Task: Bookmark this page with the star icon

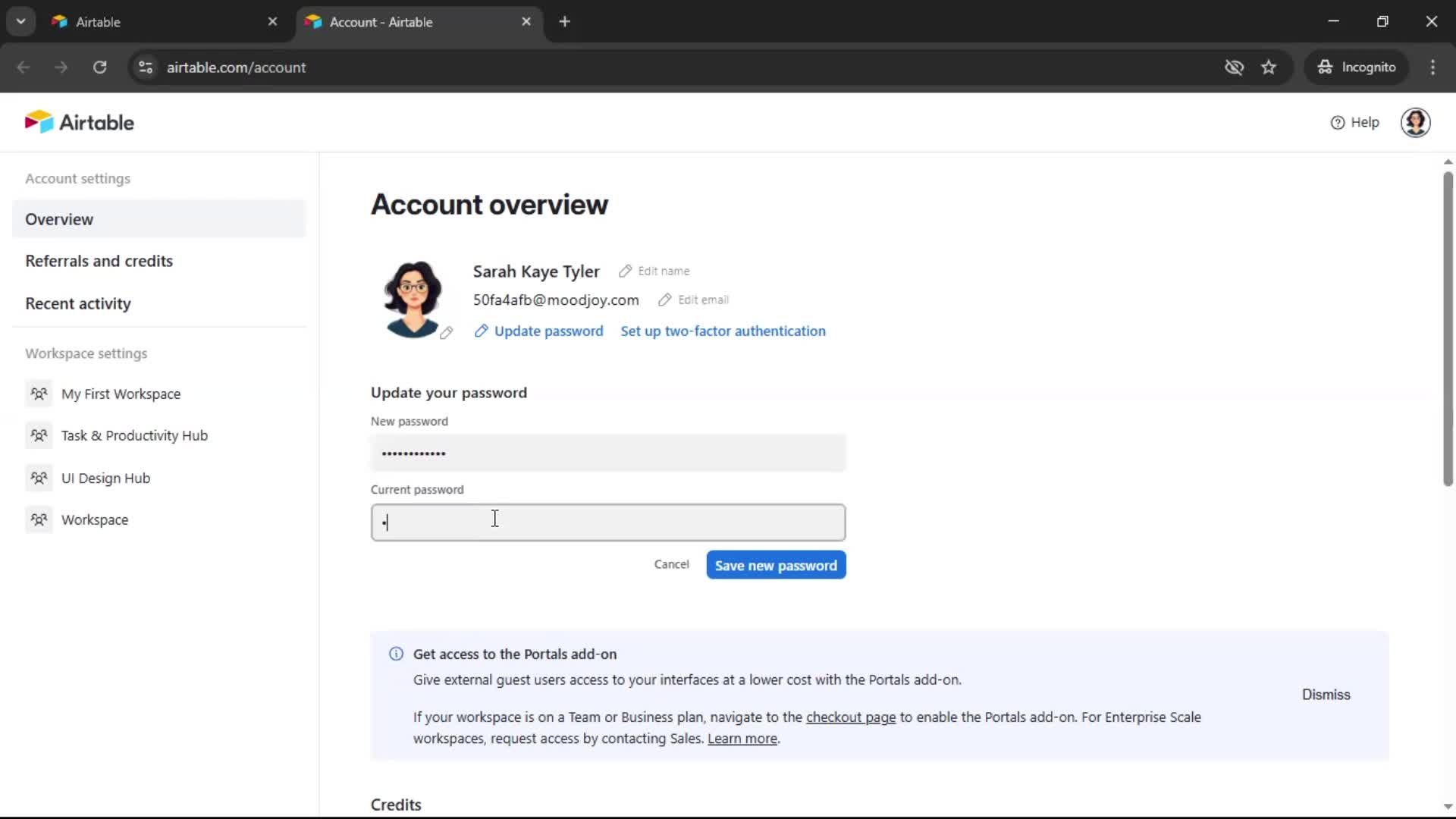Action: pyautogui.click(x=1269, y=67)
